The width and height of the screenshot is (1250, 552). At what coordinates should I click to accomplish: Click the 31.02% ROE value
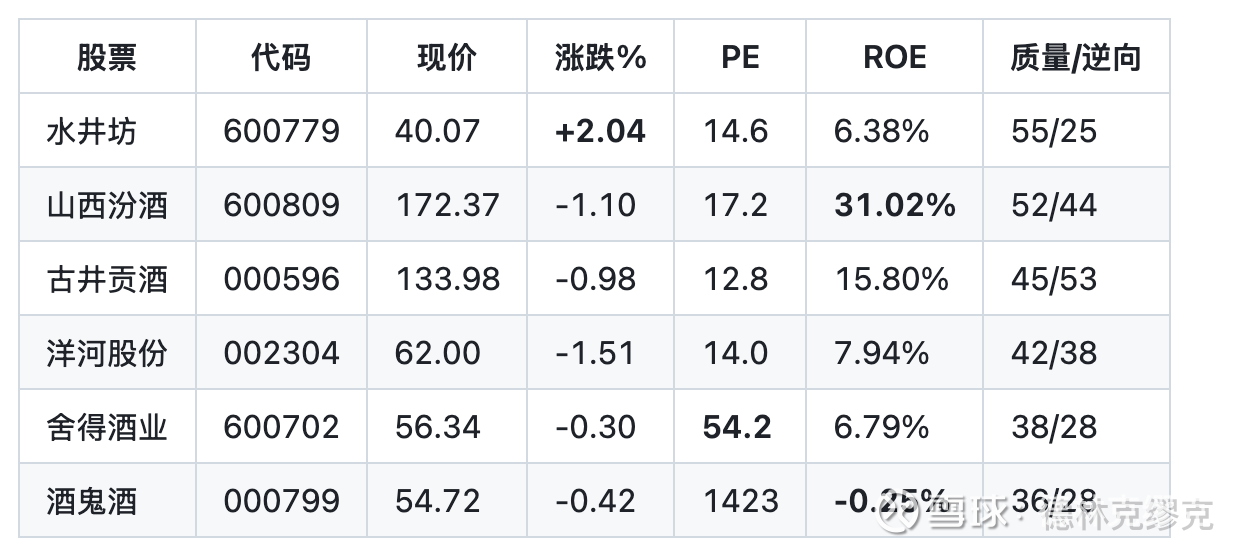895,205
